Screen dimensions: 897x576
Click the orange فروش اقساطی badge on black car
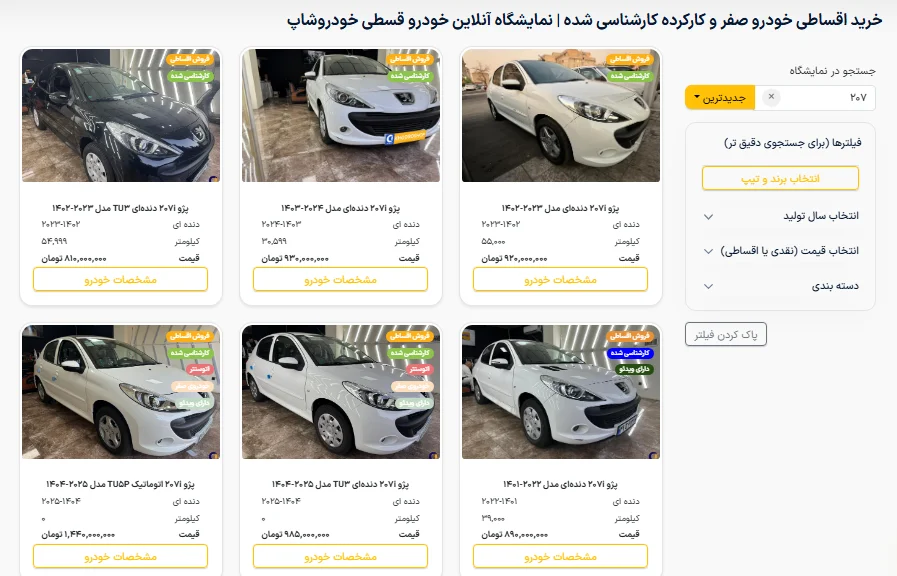click(190, 59)
